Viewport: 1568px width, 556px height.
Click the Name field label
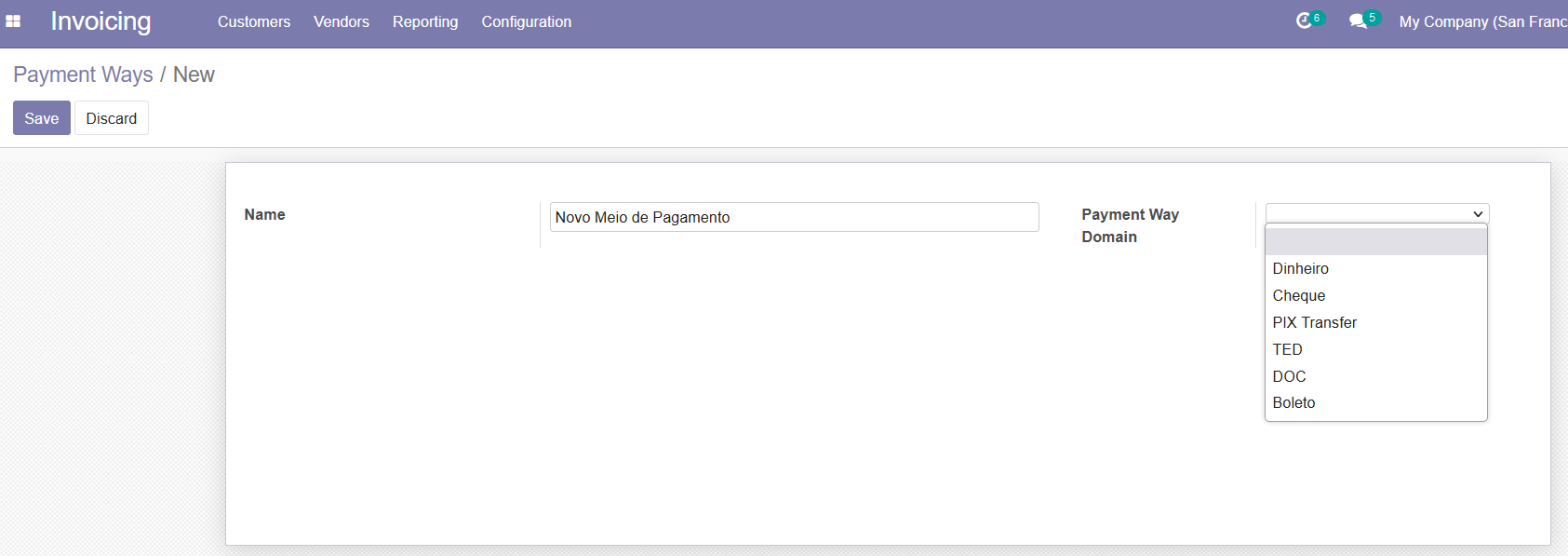pyautogui.click(x=265, y=214)
